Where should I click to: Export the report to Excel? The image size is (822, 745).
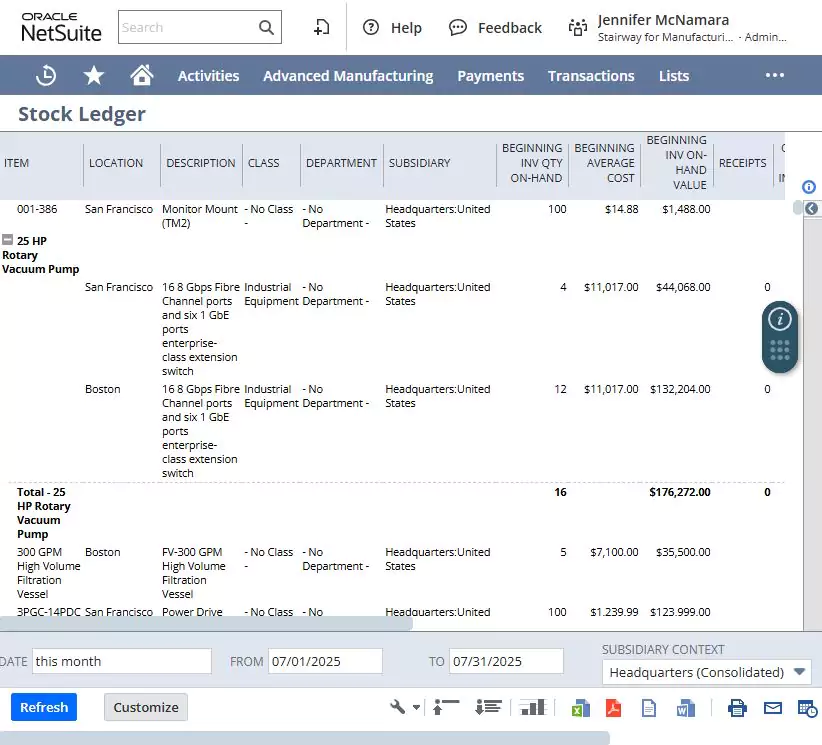coord(580,708)
